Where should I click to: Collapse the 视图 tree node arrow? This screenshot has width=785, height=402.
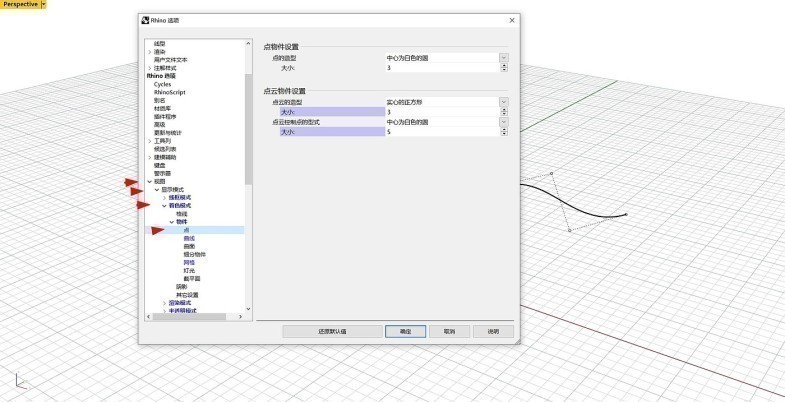[150, 181]
